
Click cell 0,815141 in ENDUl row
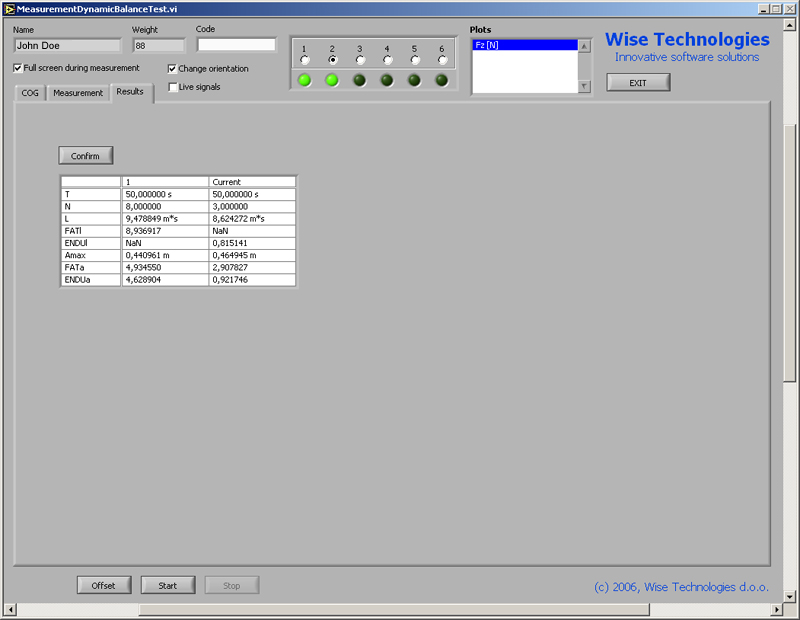coord(252,243)
